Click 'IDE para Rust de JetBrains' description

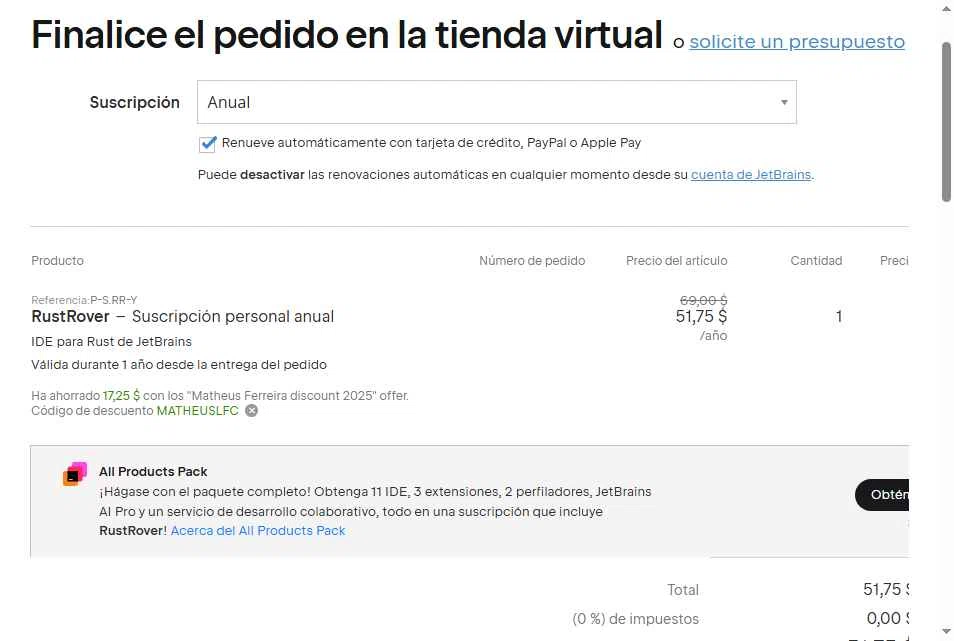[x=111, y=342]
